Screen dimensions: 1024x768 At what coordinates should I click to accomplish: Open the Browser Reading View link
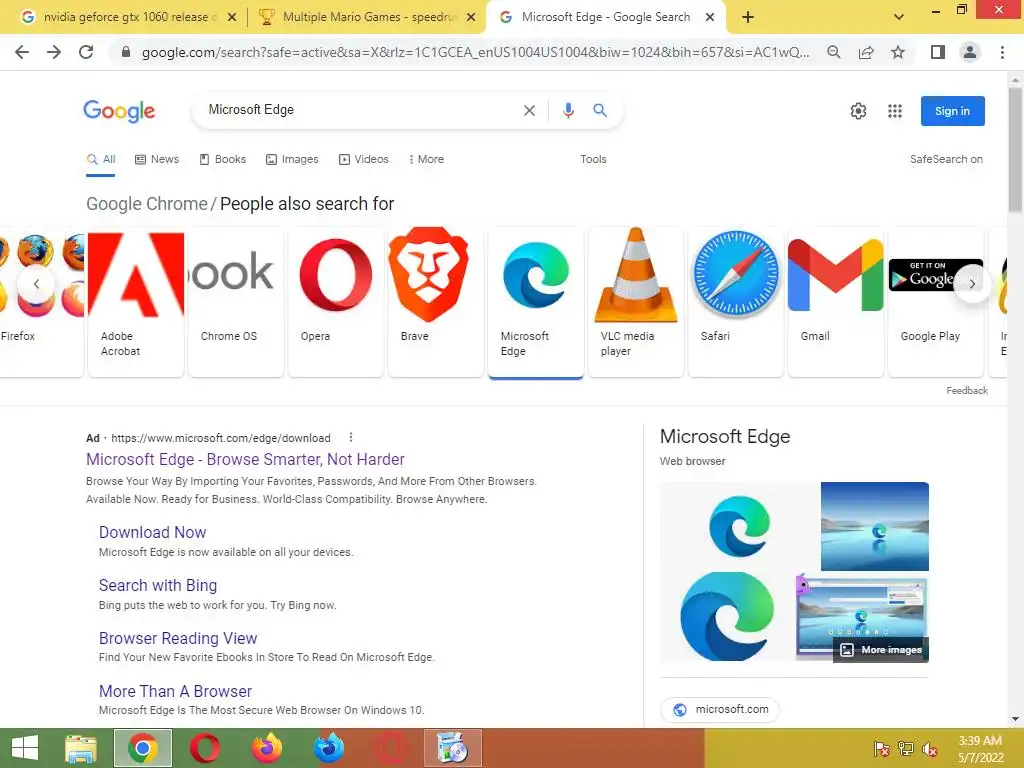coord(178,638)
